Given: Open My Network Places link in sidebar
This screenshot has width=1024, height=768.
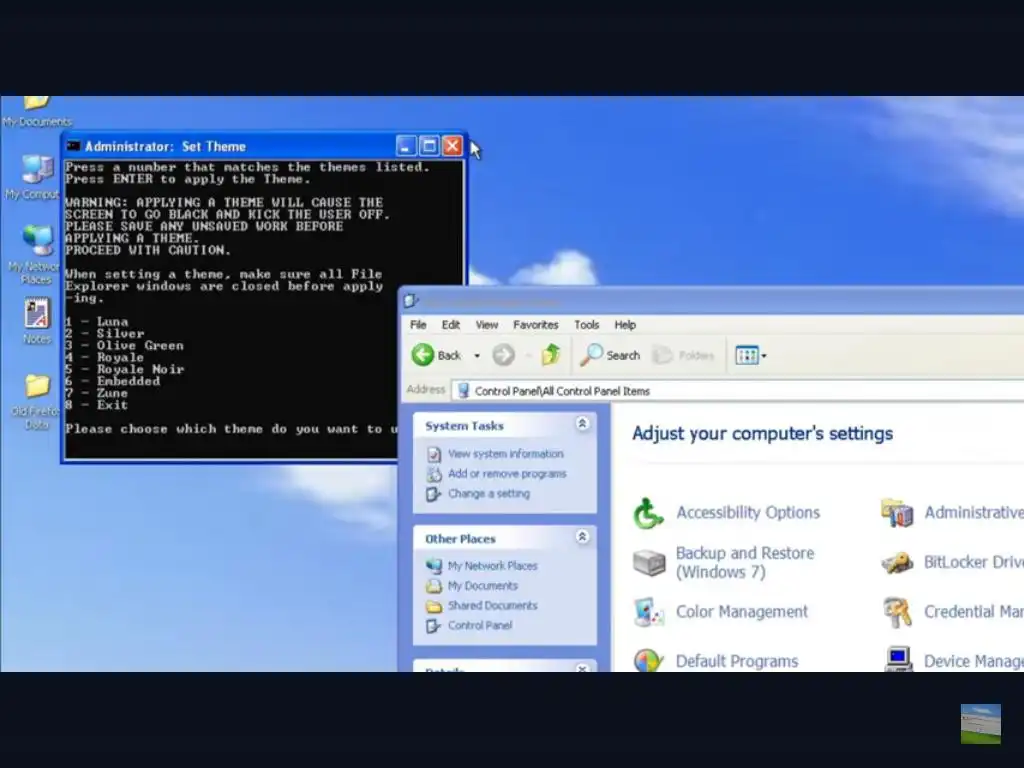Looking at the screenshot, I should point(492,566).
